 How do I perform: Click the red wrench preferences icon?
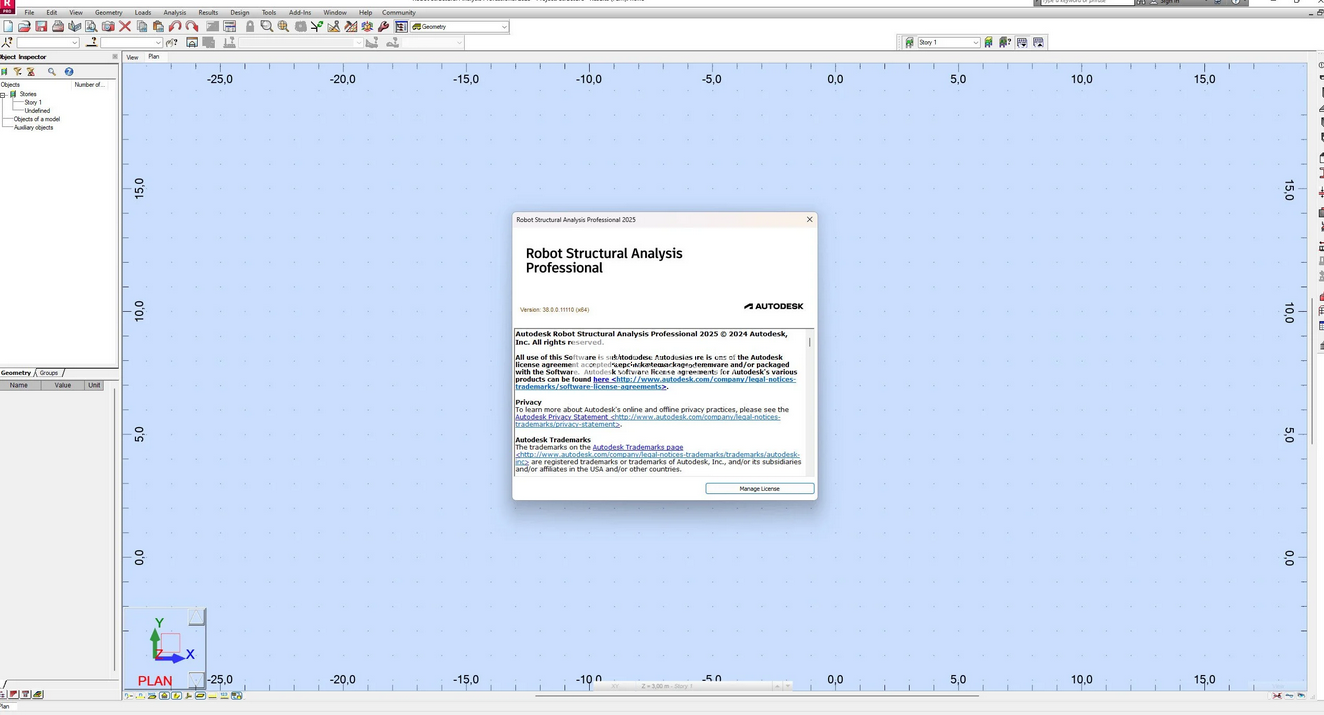[383, 27]
